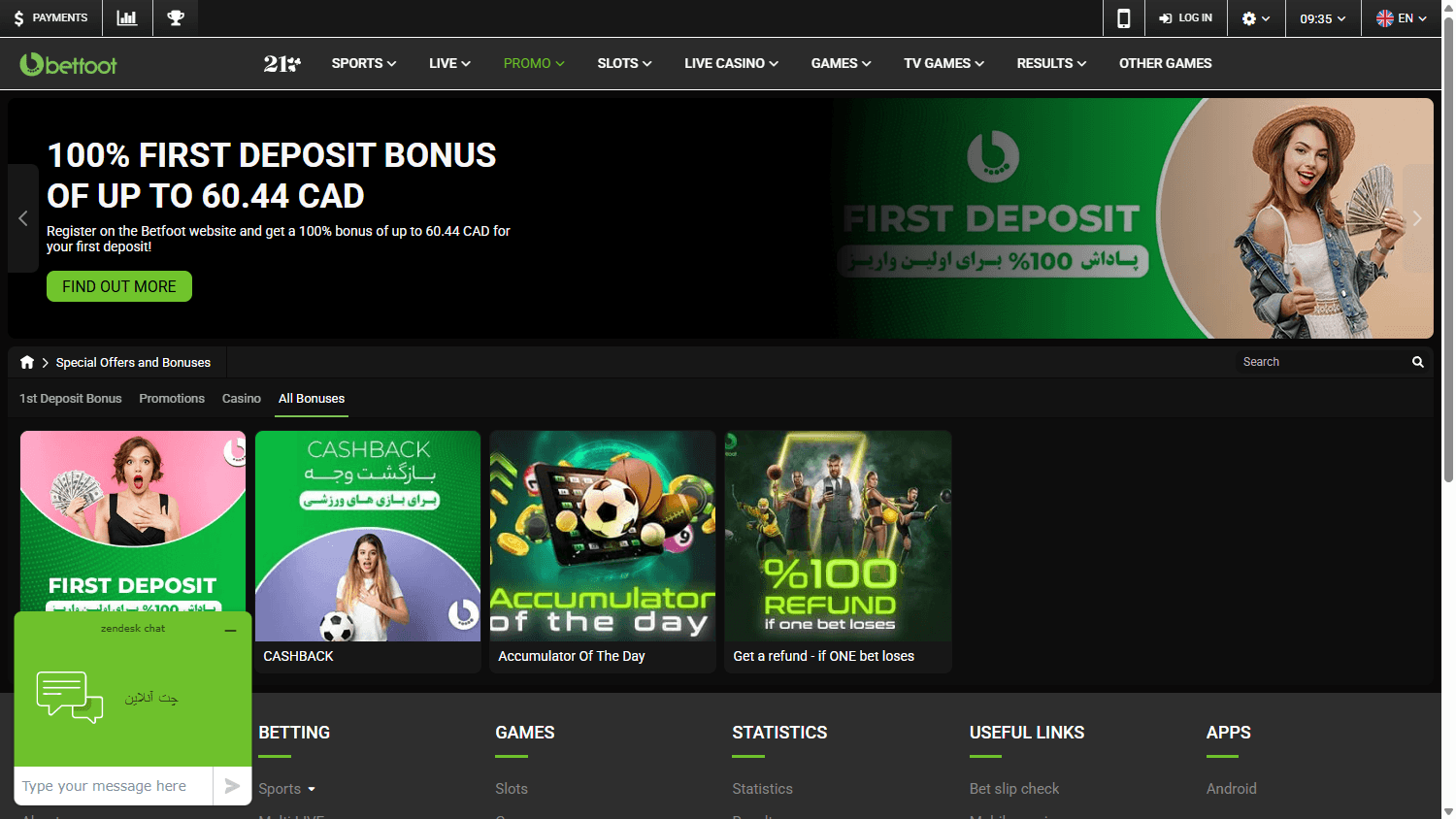Switch to the 1st Deposit Bonus tab
Screen dimensions: 1456x819
(x=71, y=399)
